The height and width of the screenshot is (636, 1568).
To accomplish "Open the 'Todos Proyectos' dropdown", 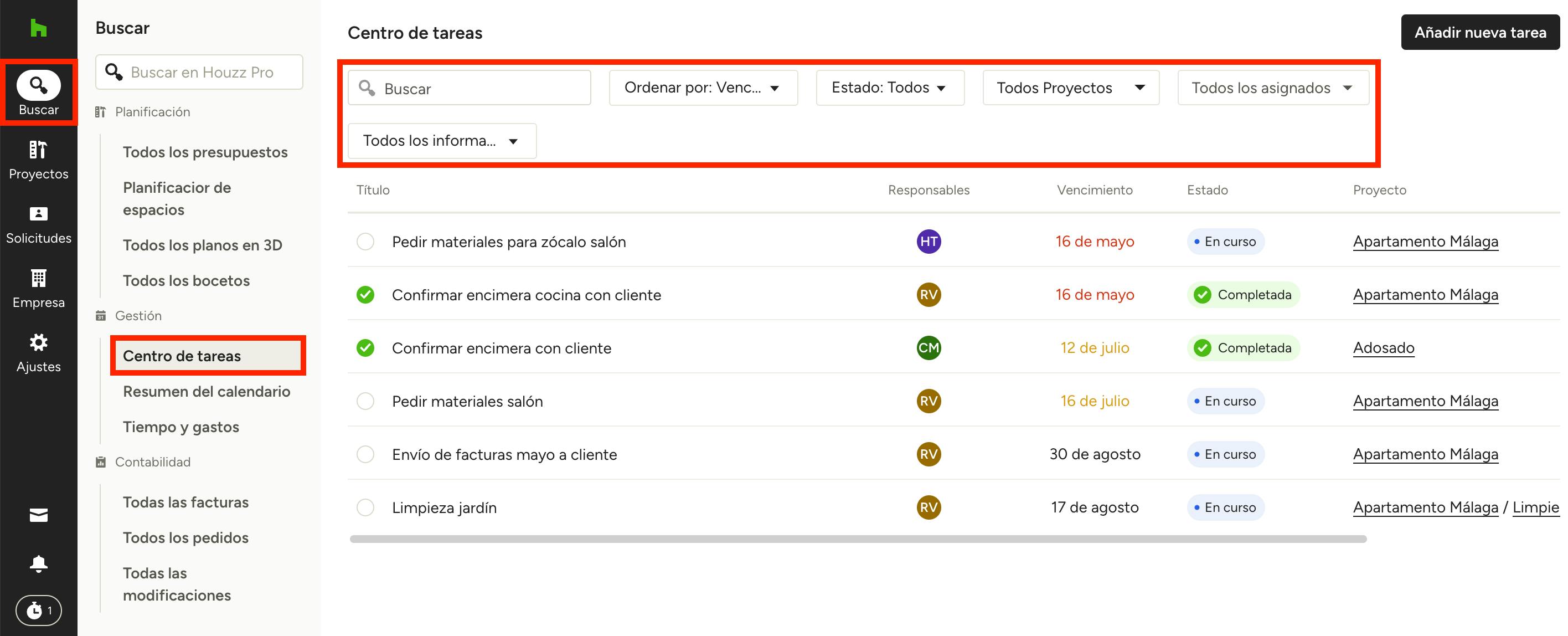I will [1070, 88].
